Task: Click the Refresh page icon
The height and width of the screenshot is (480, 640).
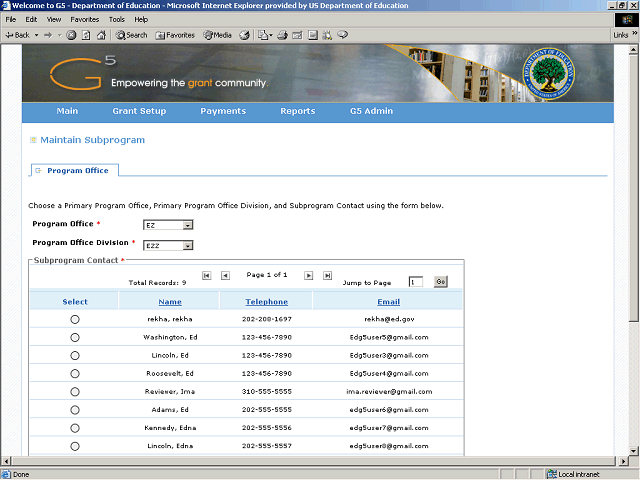Action: [86, 35]
